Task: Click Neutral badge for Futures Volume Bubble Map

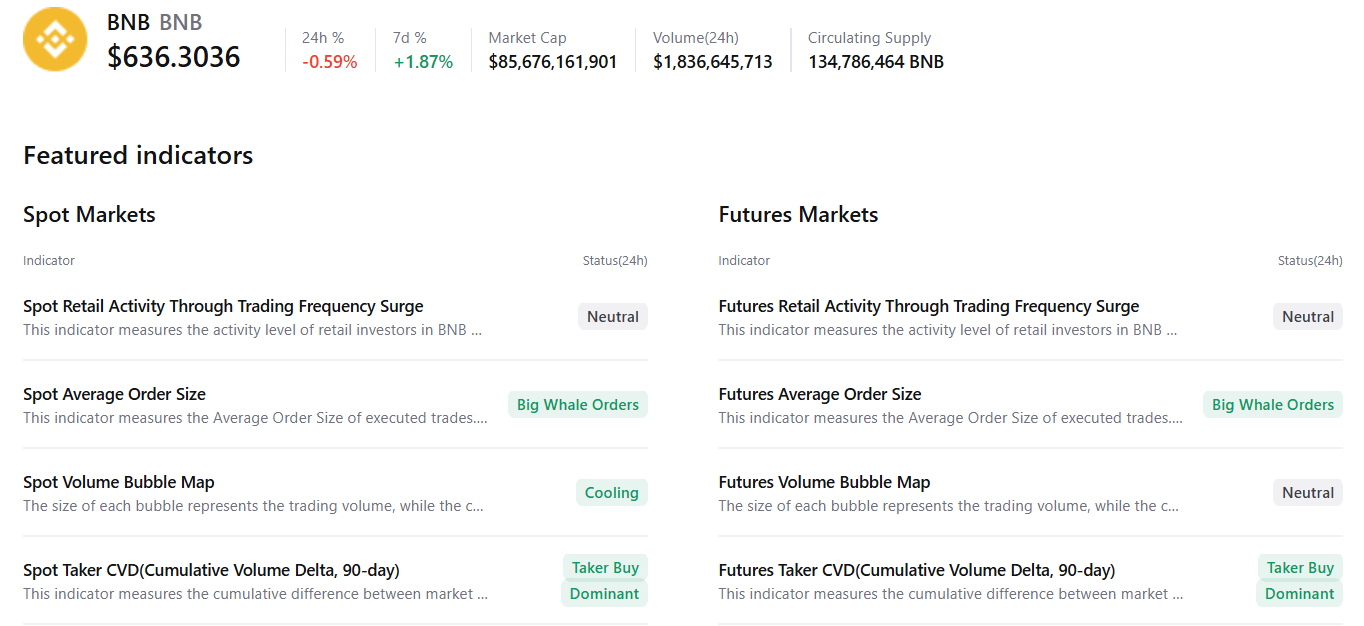Action: [1307, 493]
